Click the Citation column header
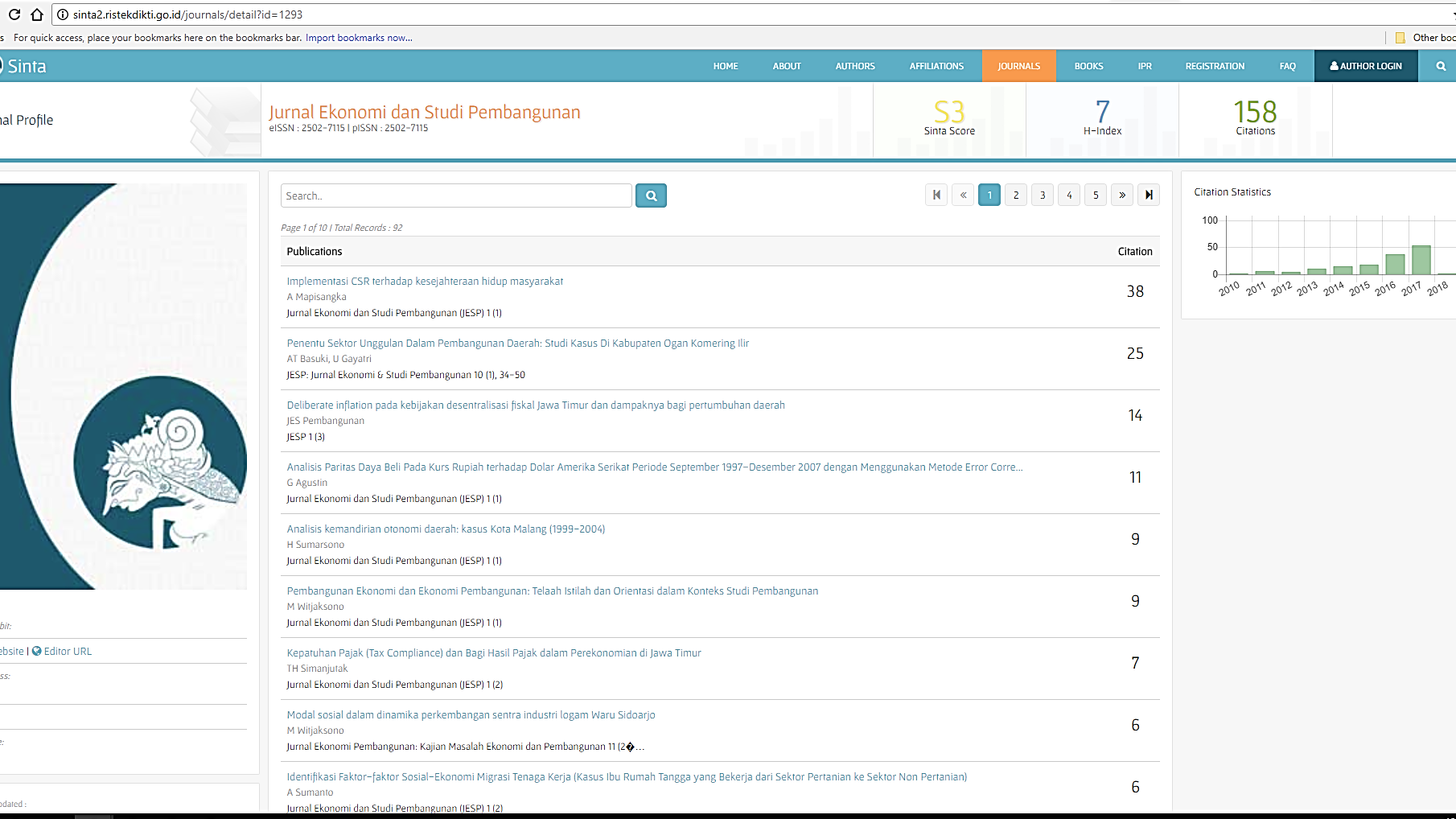 1135,251
